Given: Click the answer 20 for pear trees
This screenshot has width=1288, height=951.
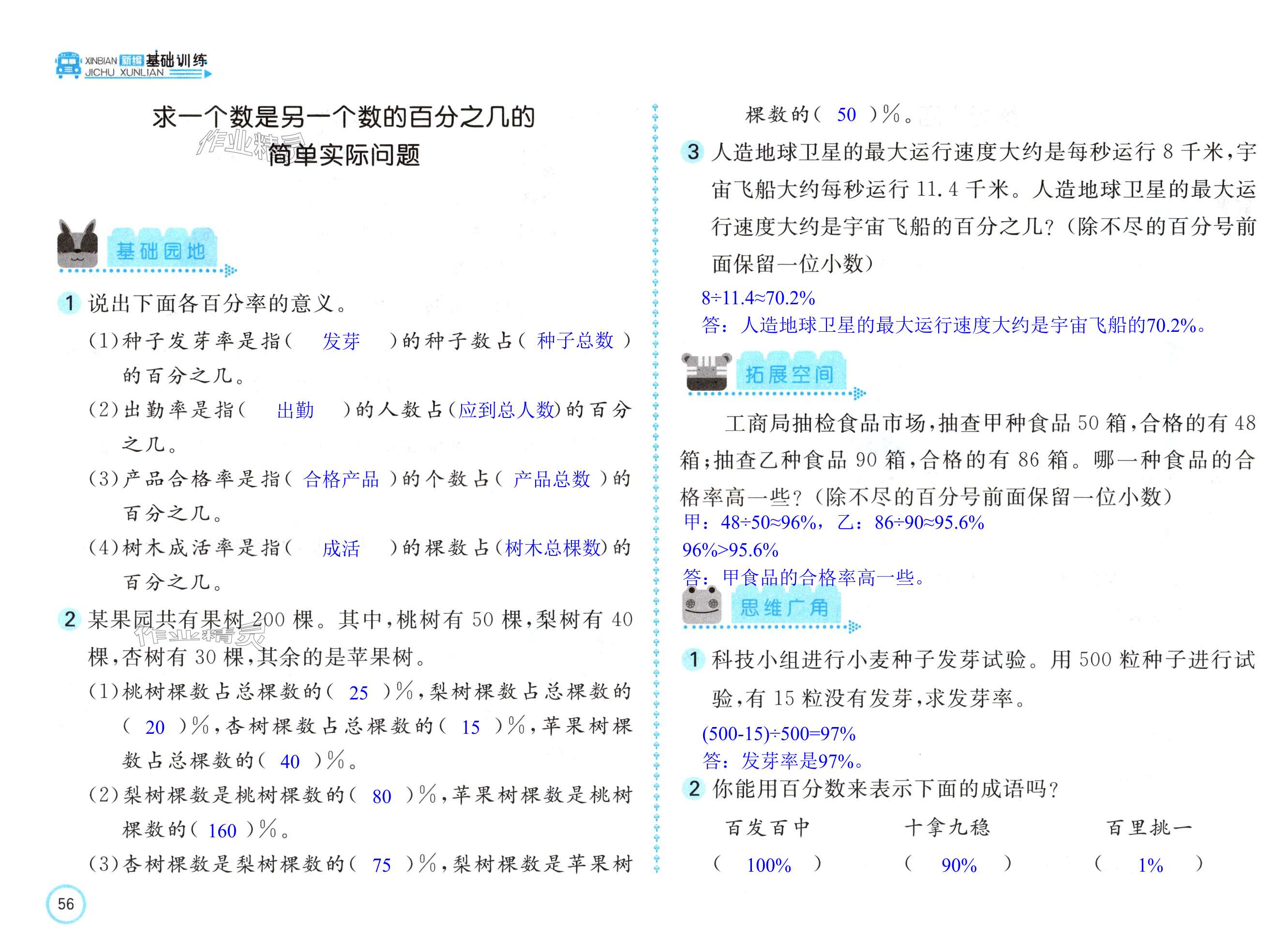Looking at the screenshot, I should pos(155,728).
